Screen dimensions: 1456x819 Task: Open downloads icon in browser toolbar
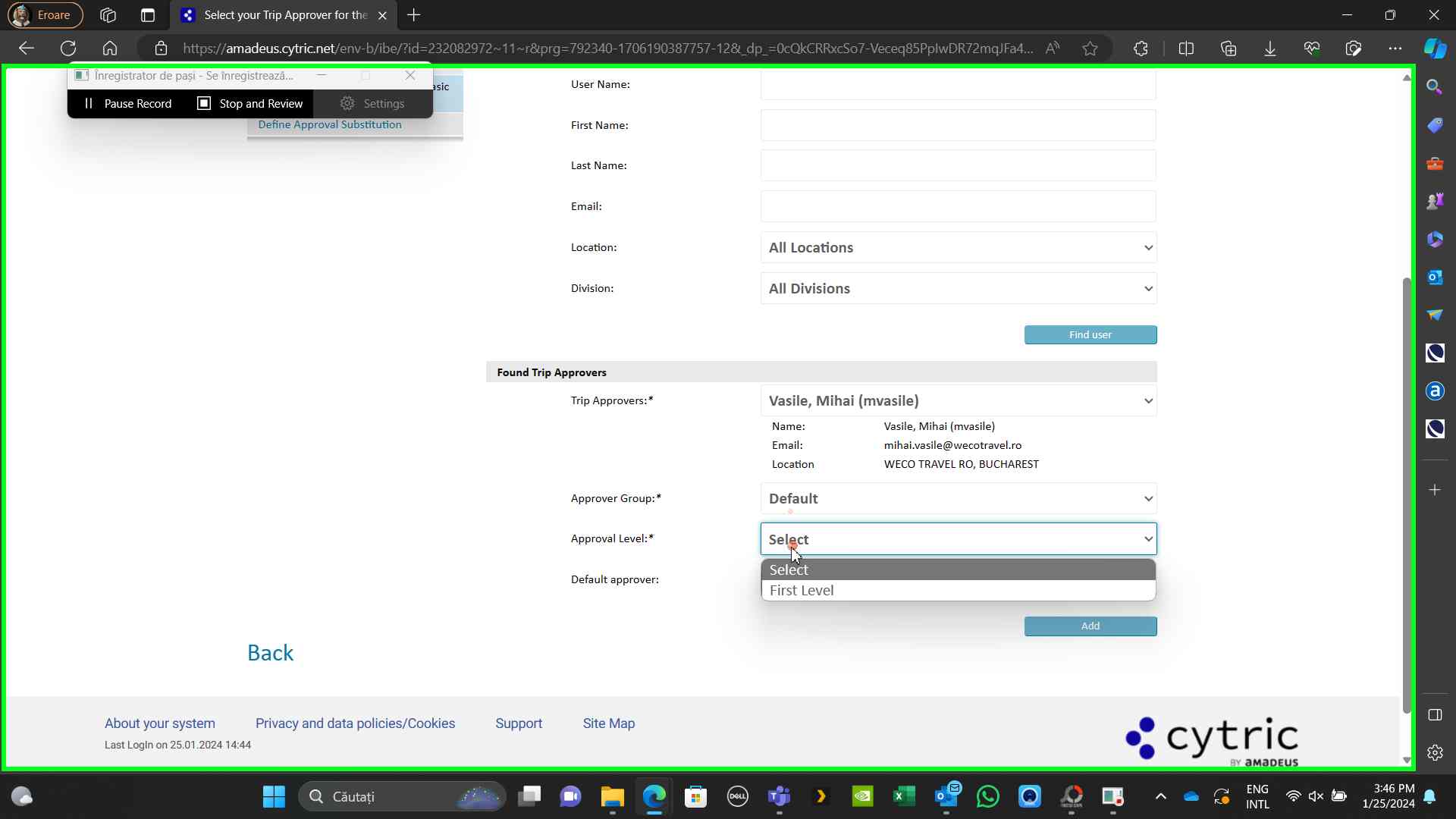1269,49
